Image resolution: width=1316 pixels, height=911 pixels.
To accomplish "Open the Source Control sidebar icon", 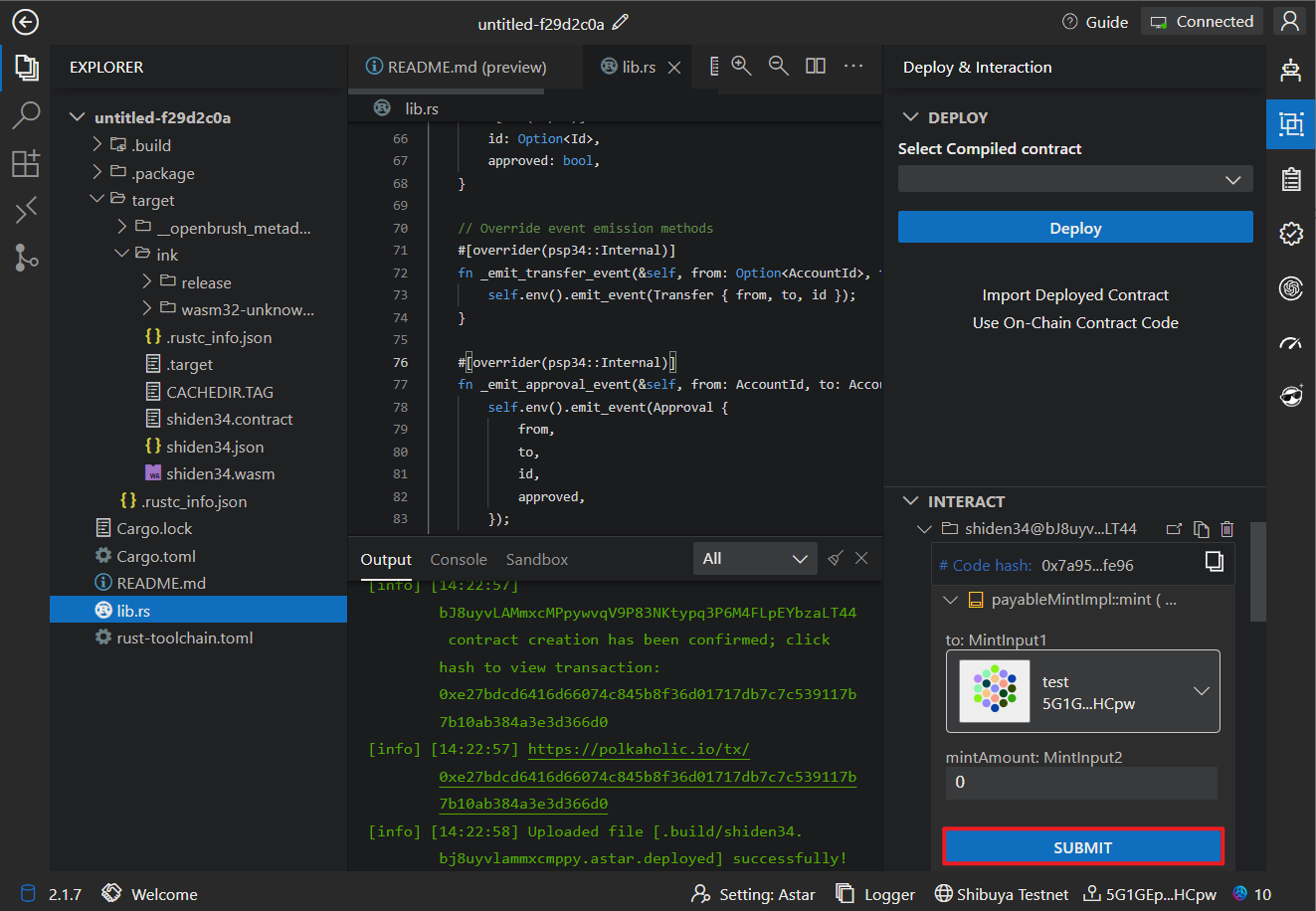I will coord(26,258).
